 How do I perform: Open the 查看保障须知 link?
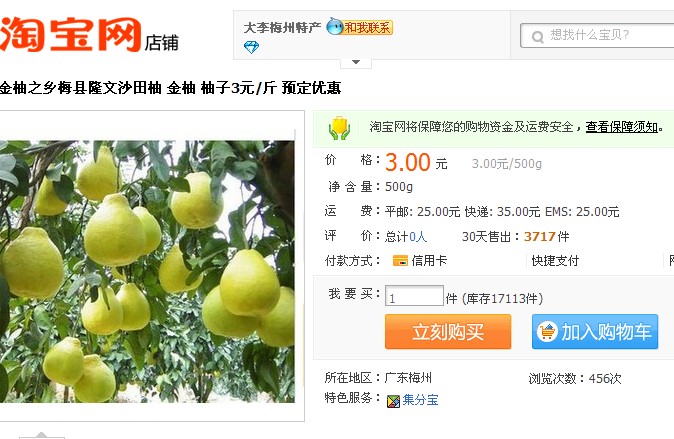(x=622, y=127)
